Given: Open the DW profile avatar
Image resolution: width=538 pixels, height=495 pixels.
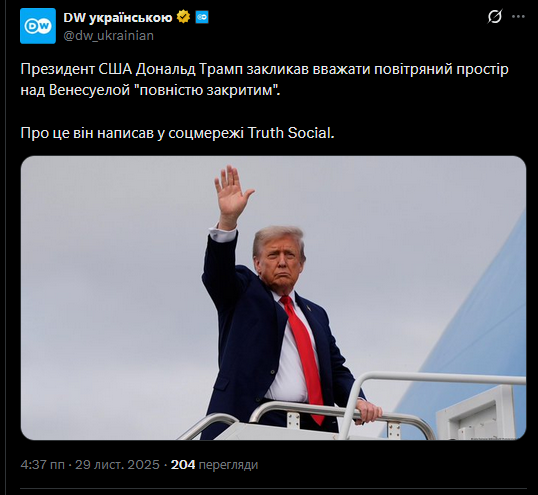Looking at the screenshot, I should coord(38,26).
